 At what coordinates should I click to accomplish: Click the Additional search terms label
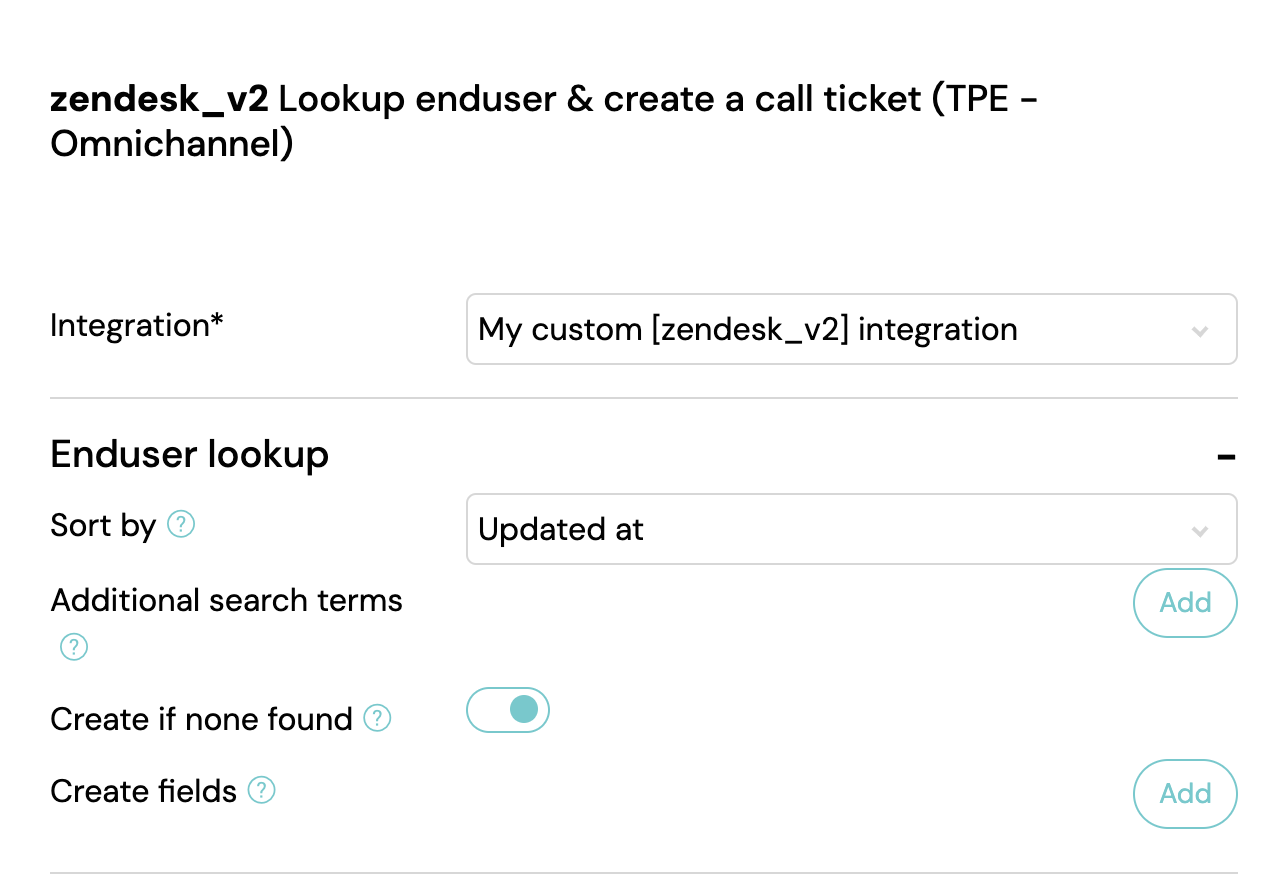point(227,600)
